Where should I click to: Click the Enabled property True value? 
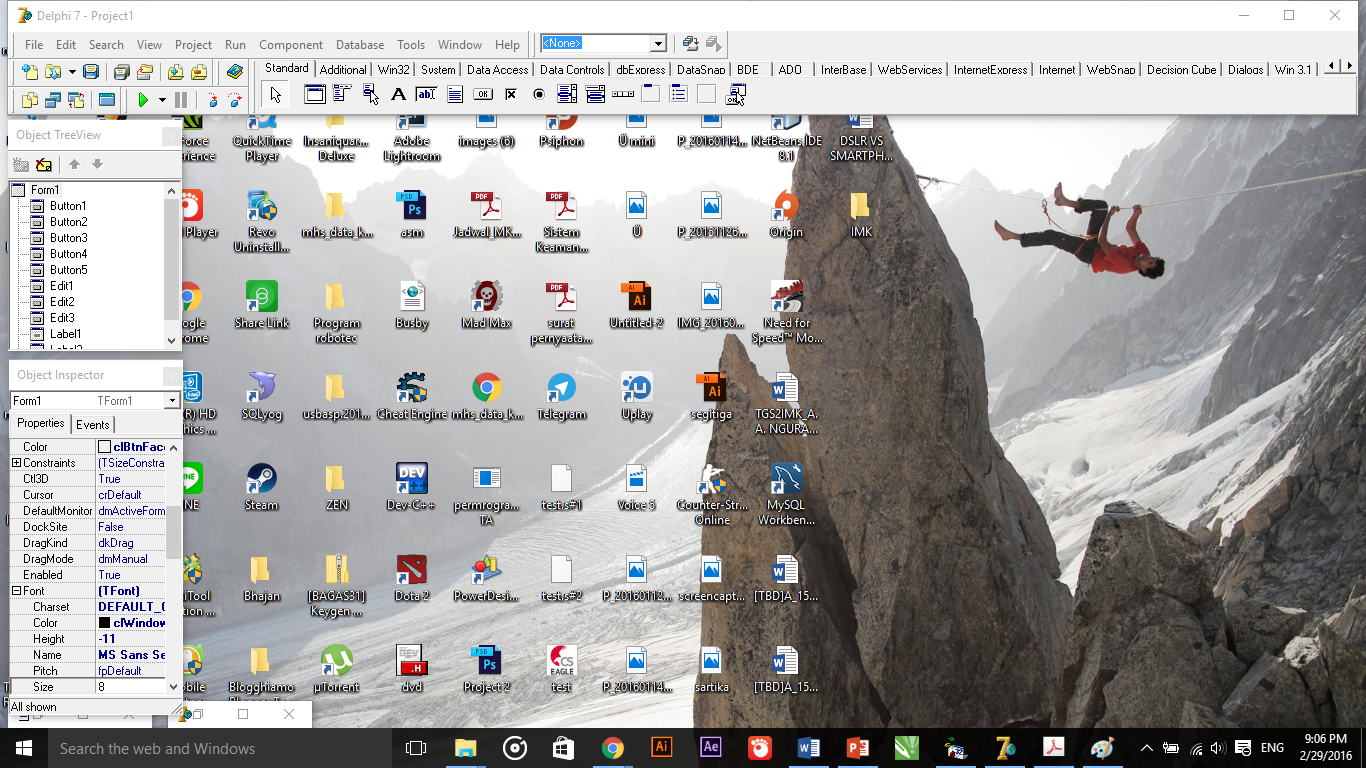(130, 575)
